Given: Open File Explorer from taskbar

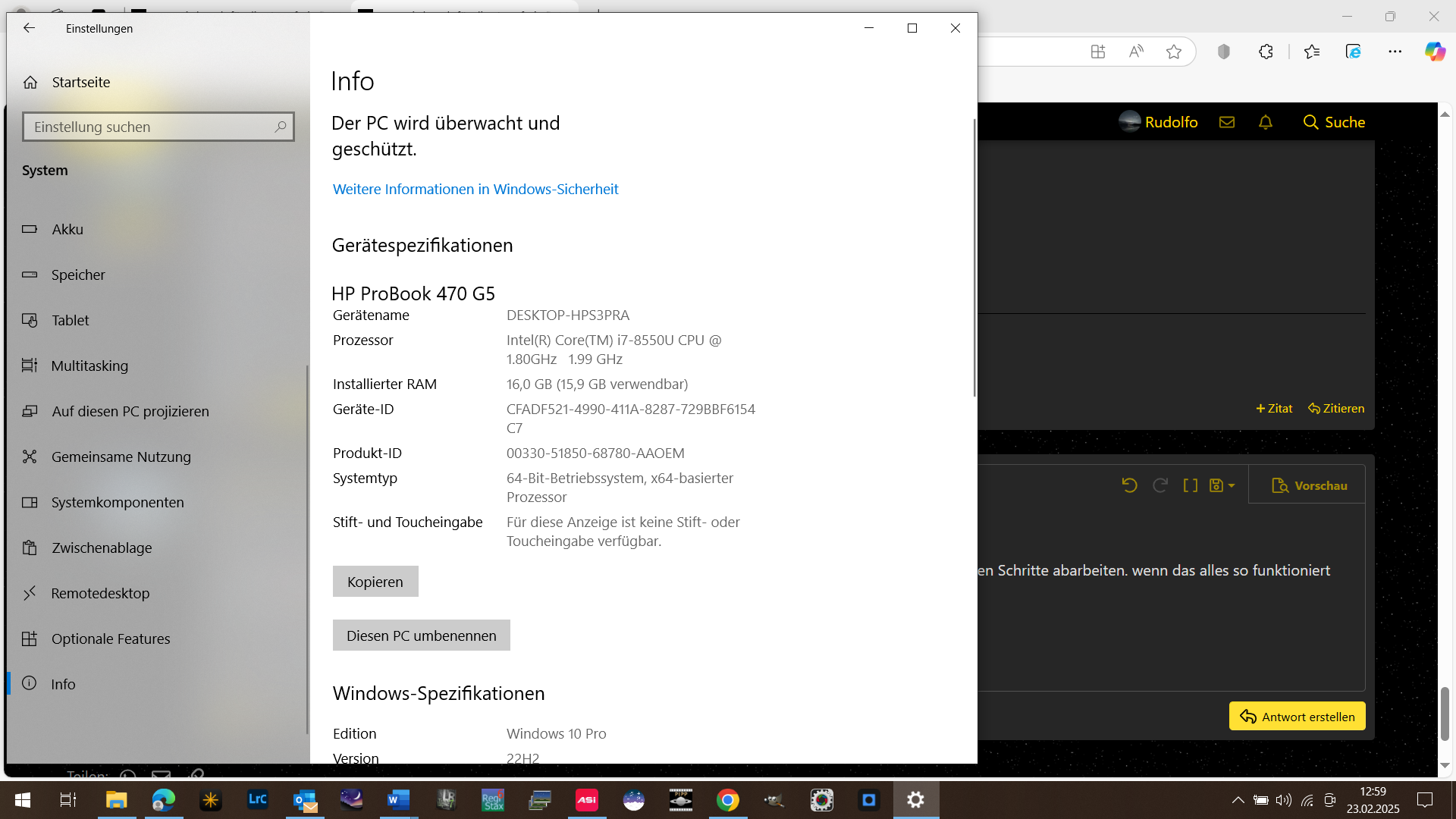Looking at the screenshot, I should pos(116,800).
